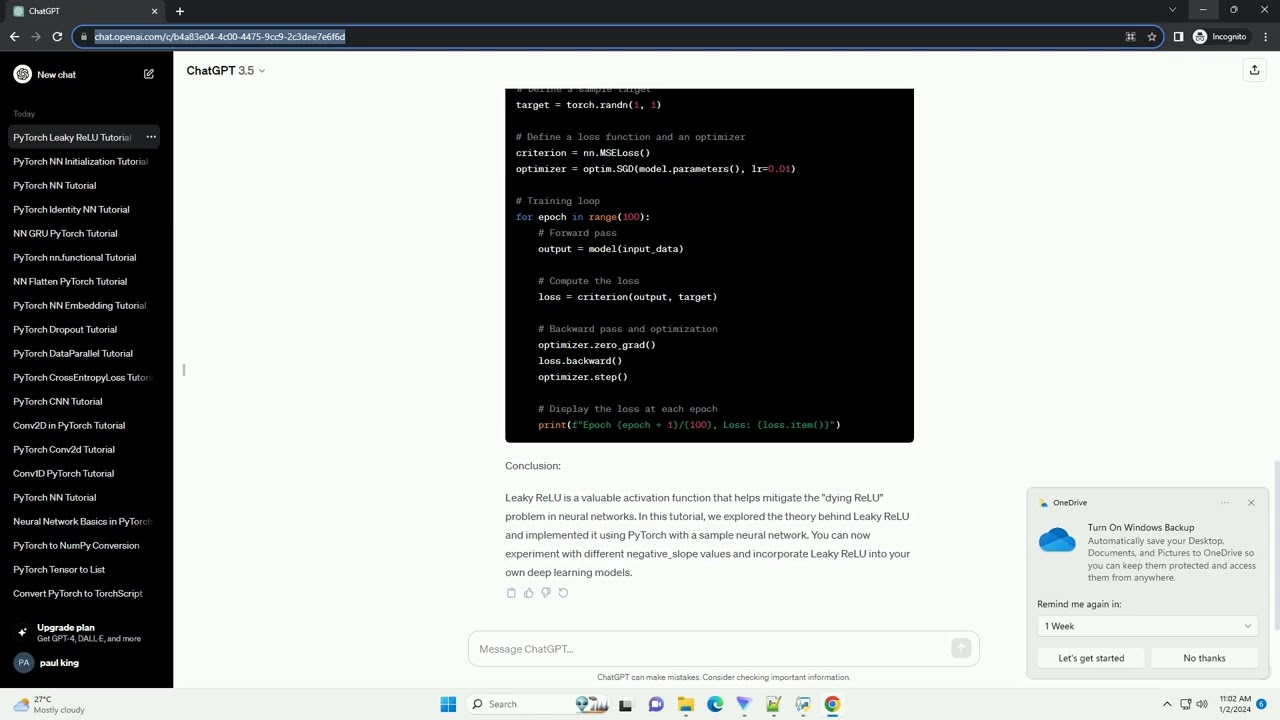Bookmark this page with the star icon
The height and width of the screenshot is (720, 1280).
click(x=1152, y=37)
